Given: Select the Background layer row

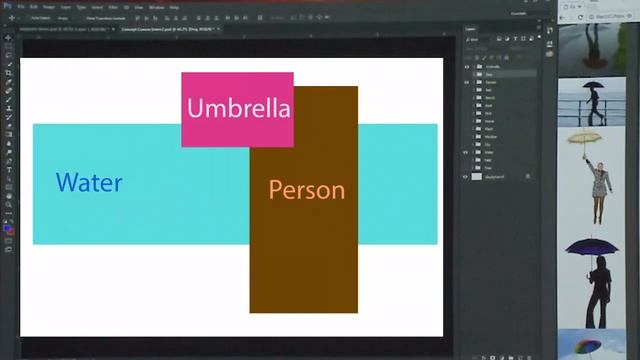Looking at the screenshot, I should (500, 177).
